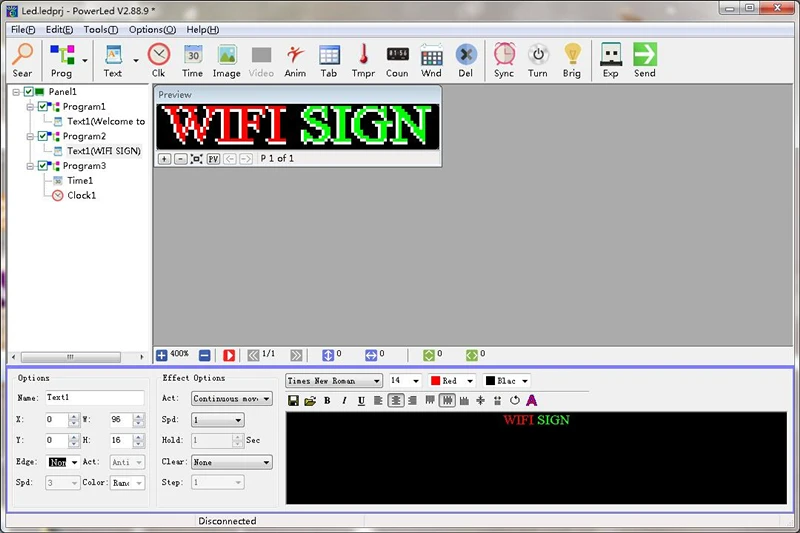Add a new program with Prog icon
Screen dimensions: 800x533
[x=62, y=60]
